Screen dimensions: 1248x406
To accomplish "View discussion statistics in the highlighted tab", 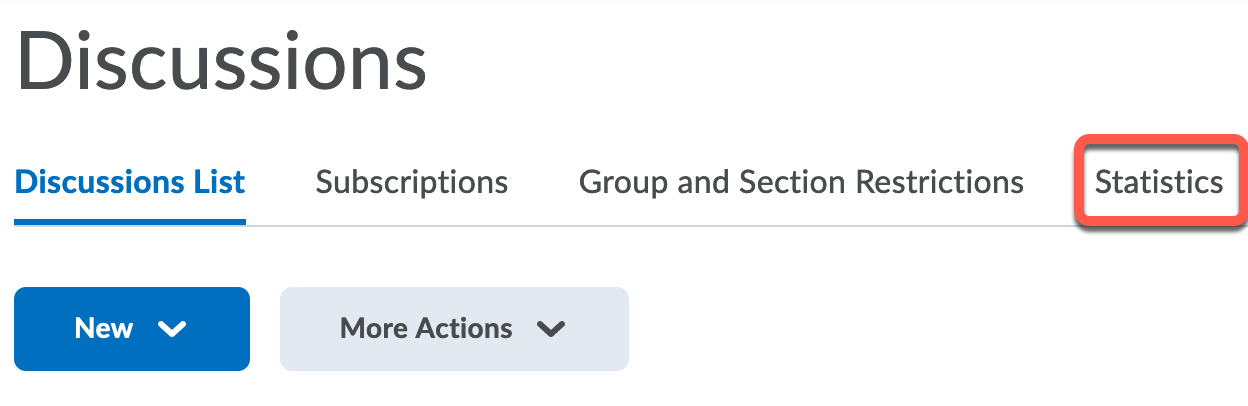I will pos(1158,183).
